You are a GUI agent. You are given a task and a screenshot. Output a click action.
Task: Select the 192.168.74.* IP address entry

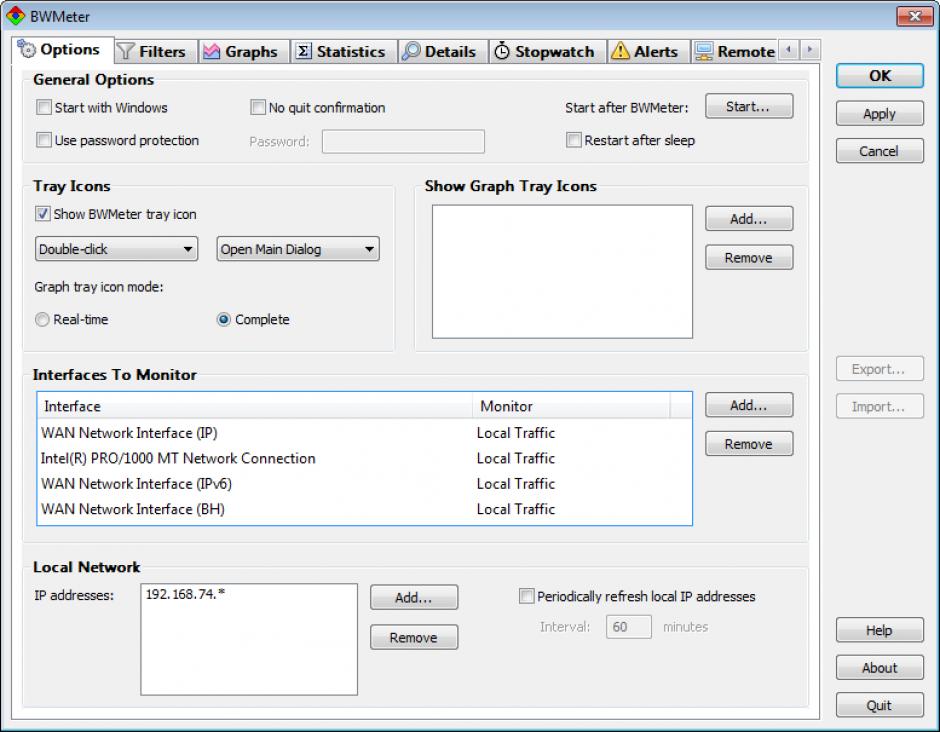point(185,594)
